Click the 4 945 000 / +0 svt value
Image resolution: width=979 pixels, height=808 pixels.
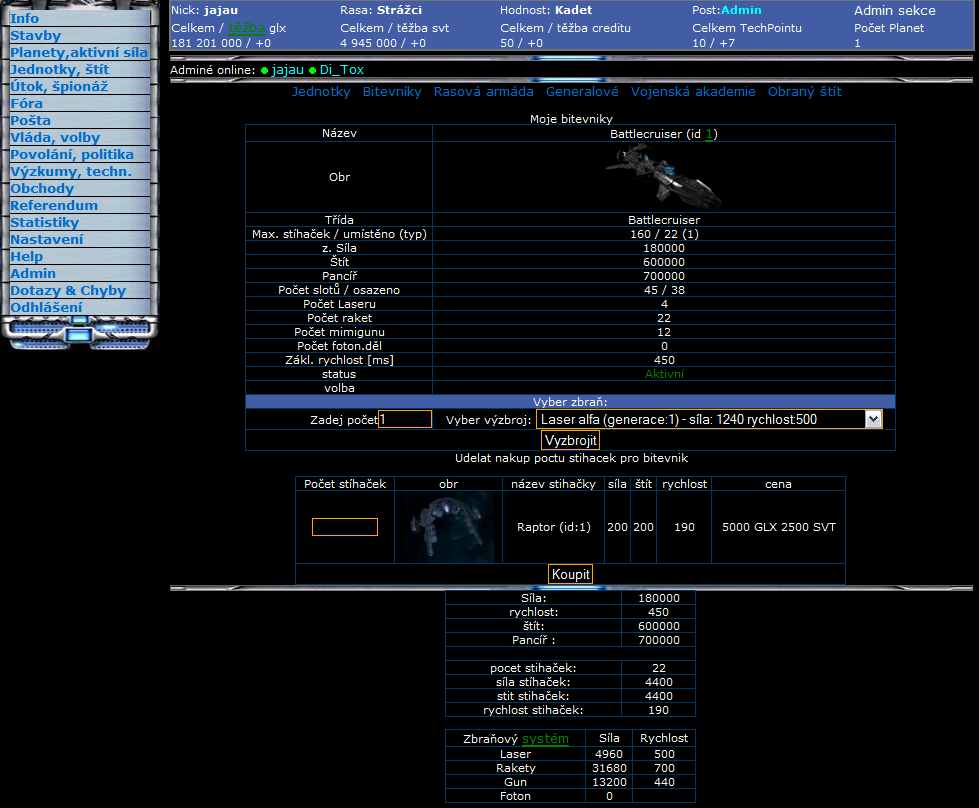coord(383,43)
